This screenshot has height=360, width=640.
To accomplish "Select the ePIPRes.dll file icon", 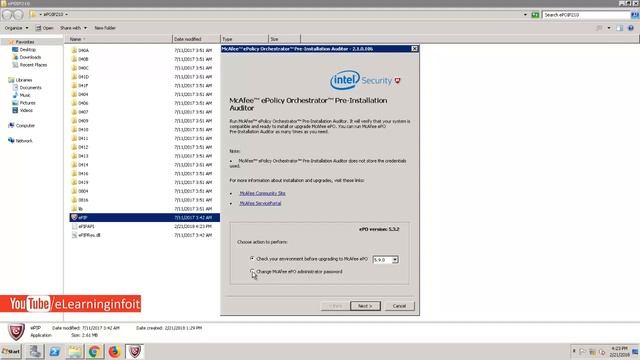I will pyautogui.click(x=74, y=235).
